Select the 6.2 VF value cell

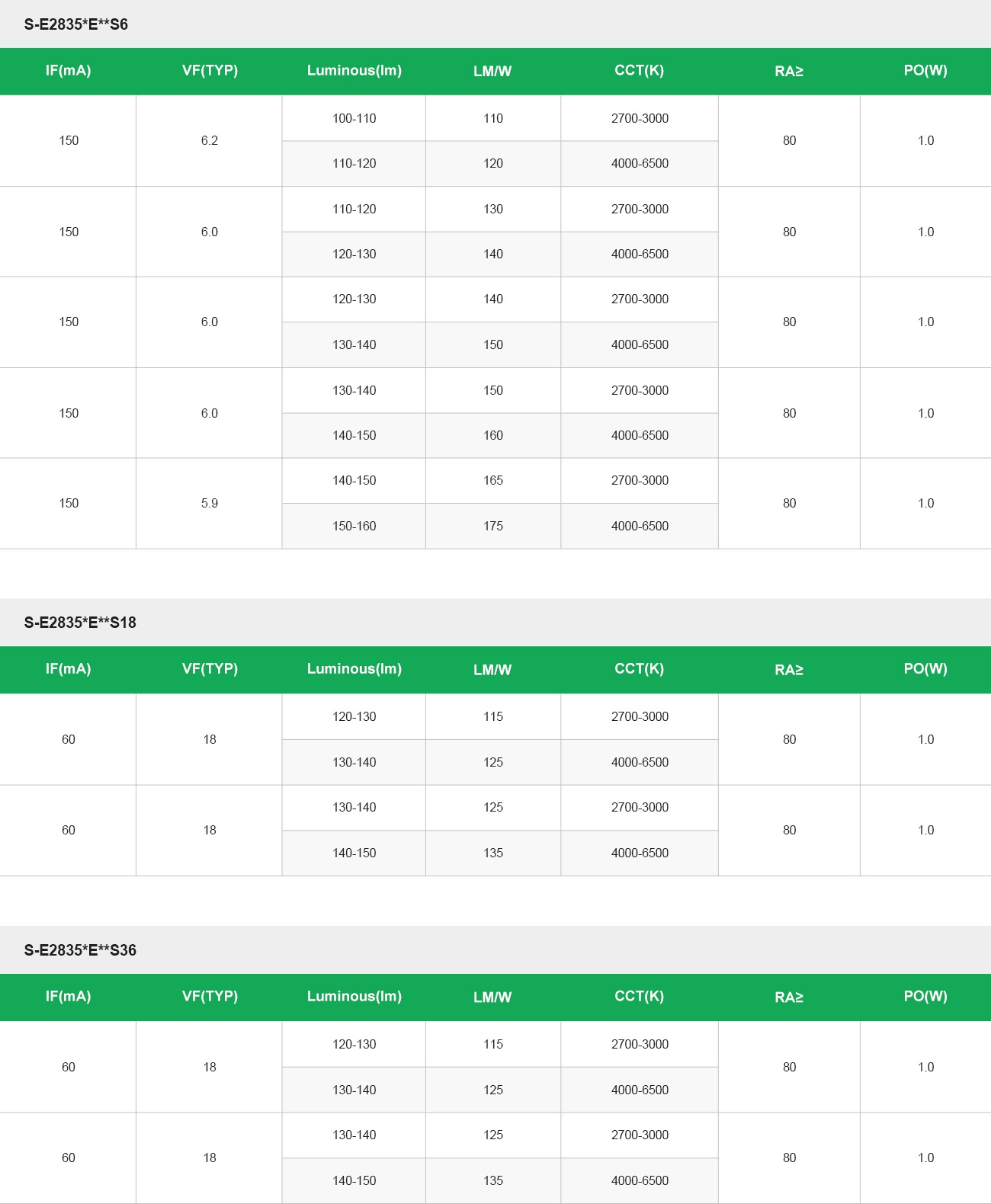click(210, 140)
